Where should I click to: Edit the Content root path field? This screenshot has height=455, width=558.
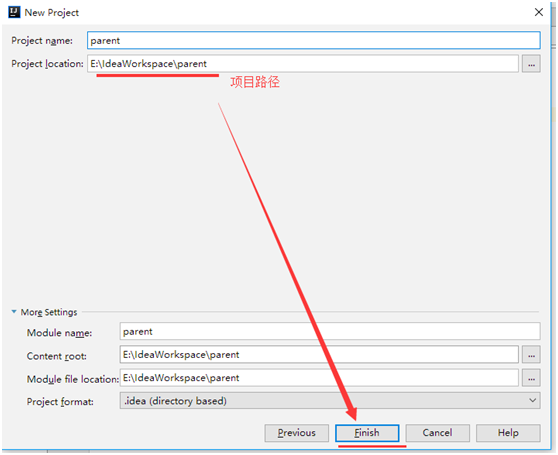(x=319, y=355)
